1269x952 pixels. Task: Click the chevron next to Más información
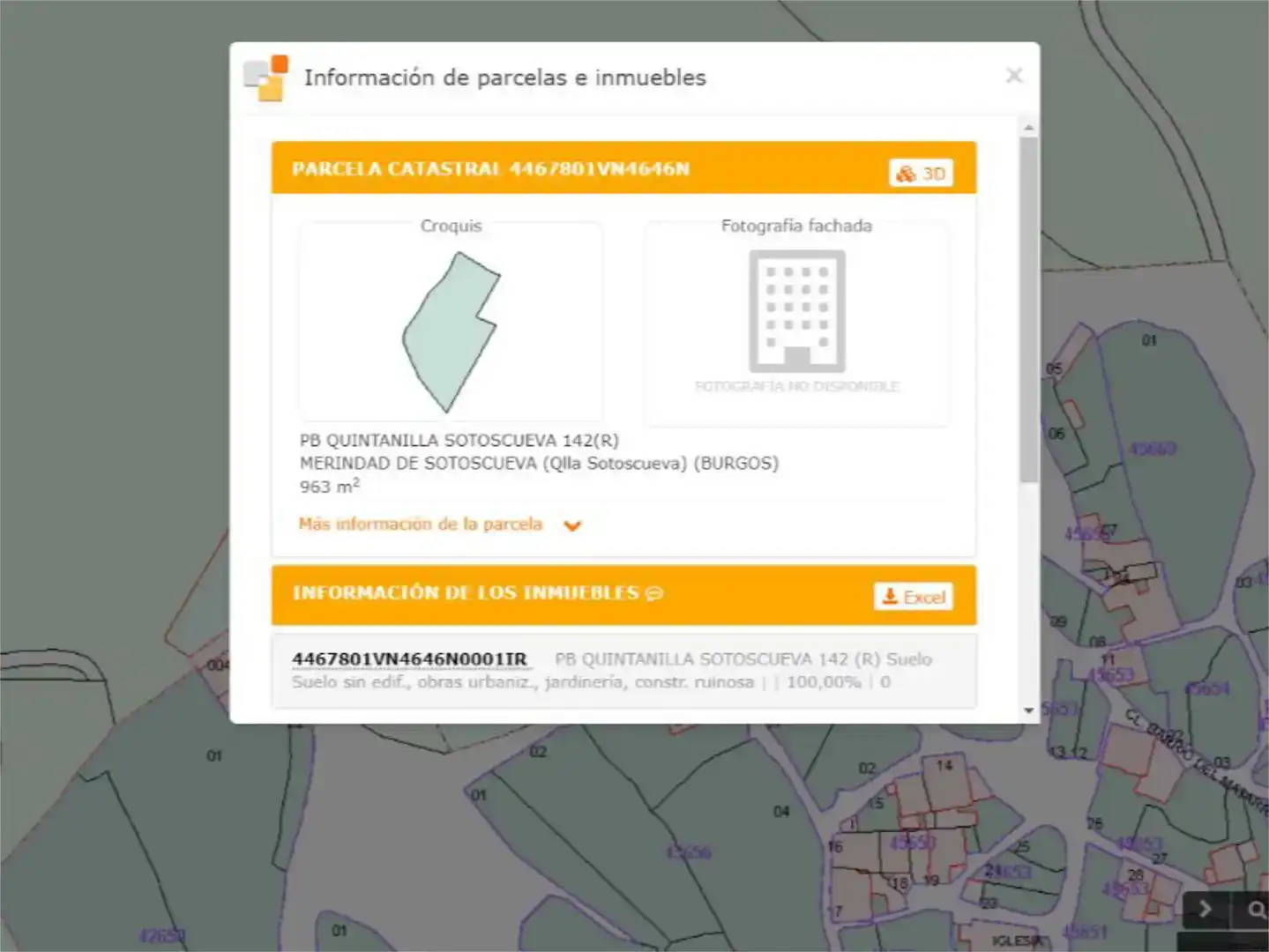(x=572, y=526)
